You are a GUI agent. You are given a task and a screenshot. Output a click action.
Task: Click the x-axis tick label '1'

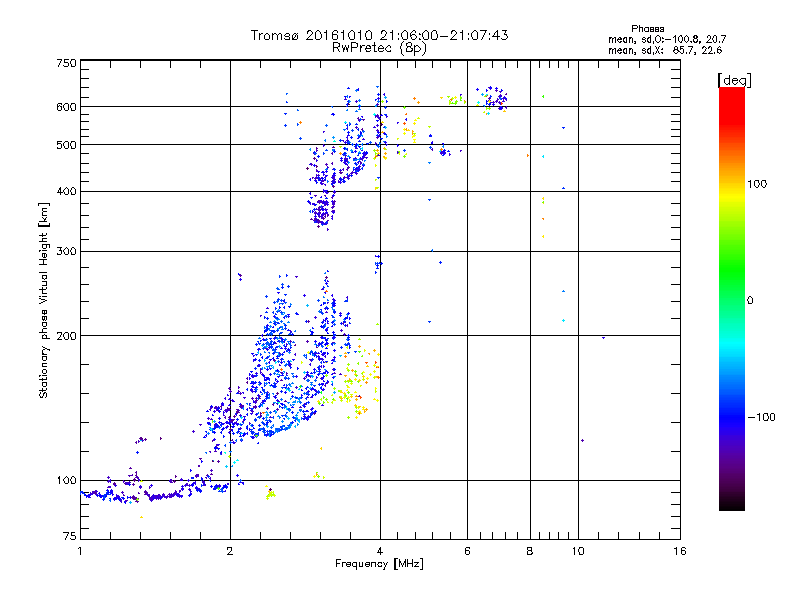(x=80, y=551)
